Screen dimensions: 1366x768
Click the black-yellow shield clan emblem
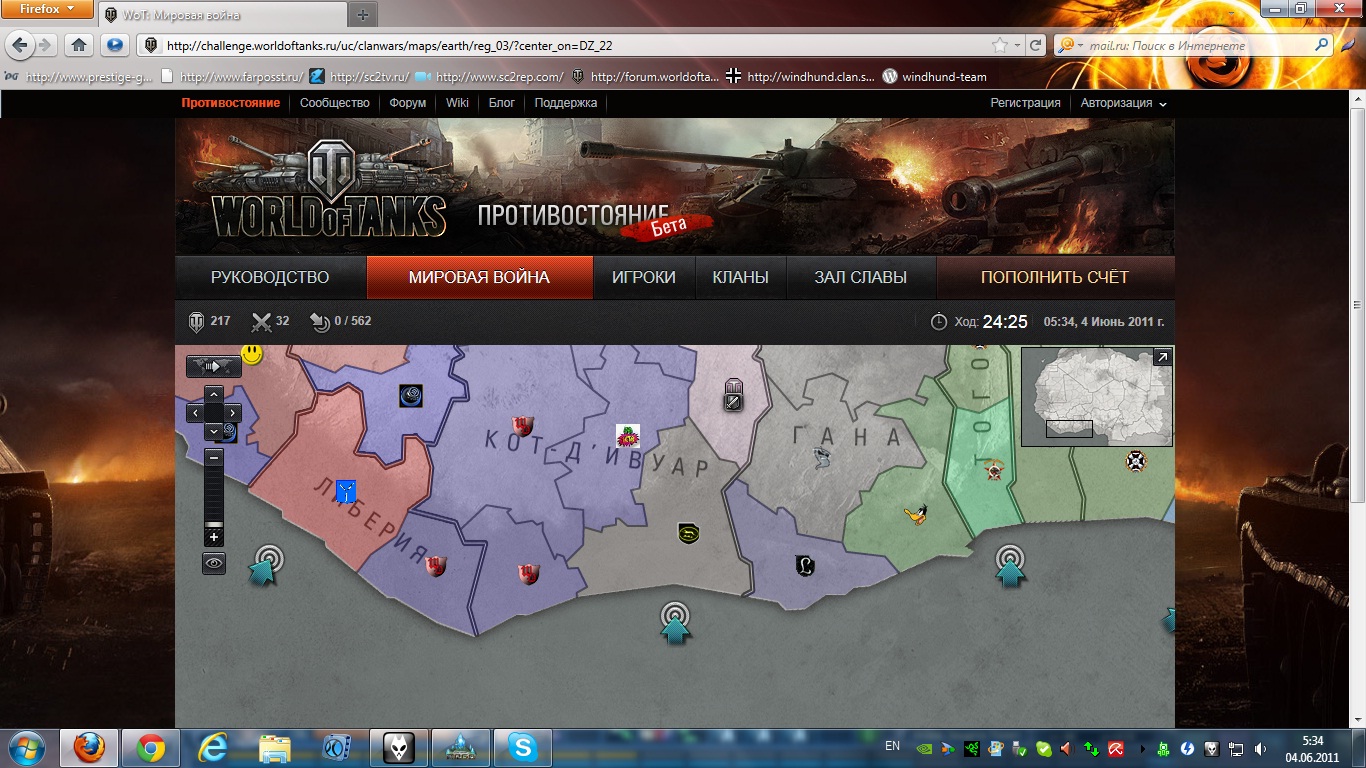pos(688,533)
